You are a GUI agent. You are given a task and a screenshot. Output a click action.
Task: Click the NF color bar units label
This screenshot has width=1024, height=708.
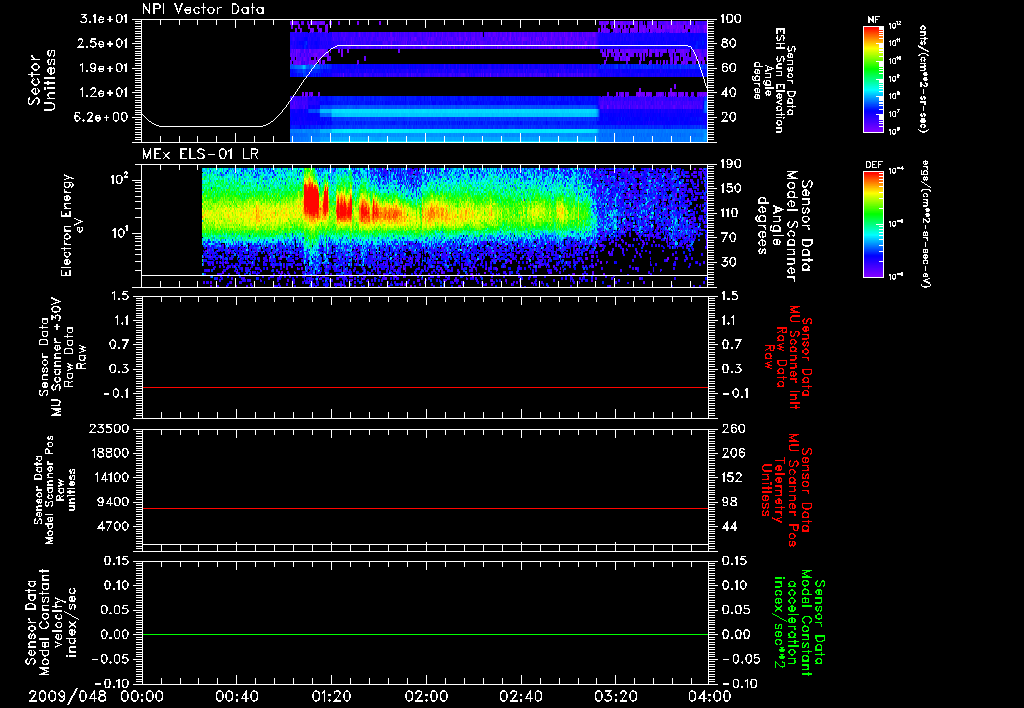pyautogui.click(x=923, y=79)
